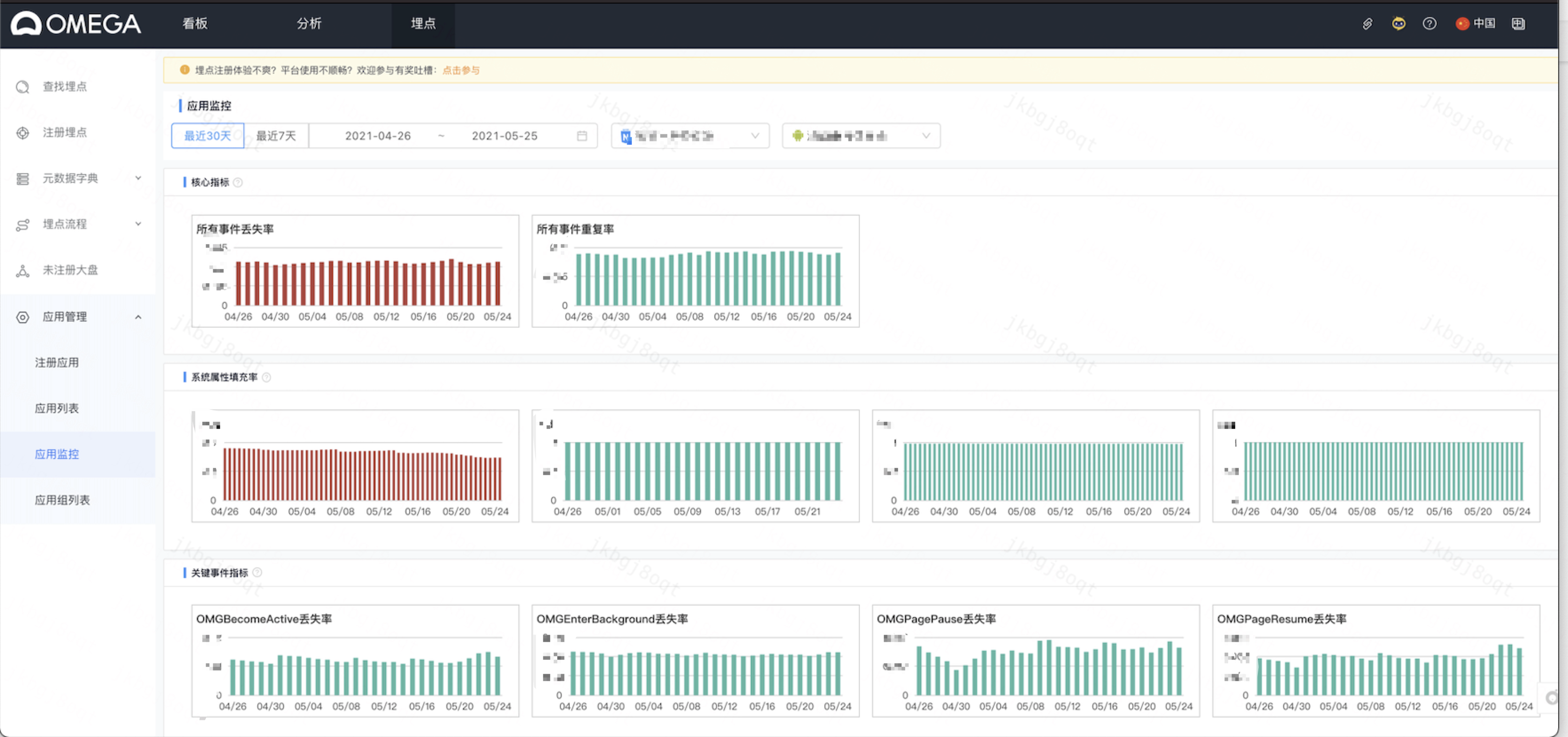The width and height of the screenshot is (1568, 737).
Task: Open the 分析 top navigation tab
Action: [x=309, y=24]
